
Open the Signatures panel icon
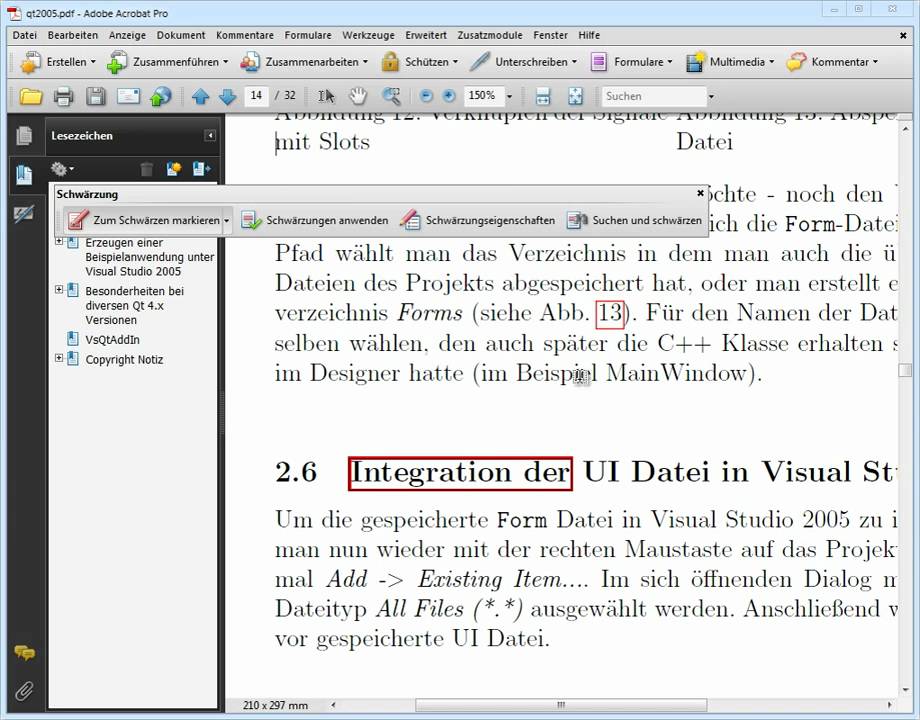25,214
